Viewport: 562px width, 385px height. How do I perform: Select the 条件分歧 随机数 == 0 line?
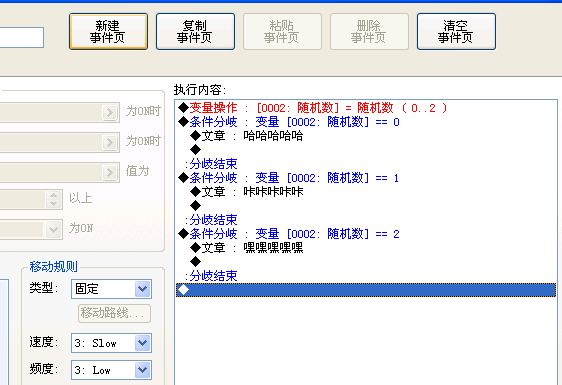[x=366, y=122]
